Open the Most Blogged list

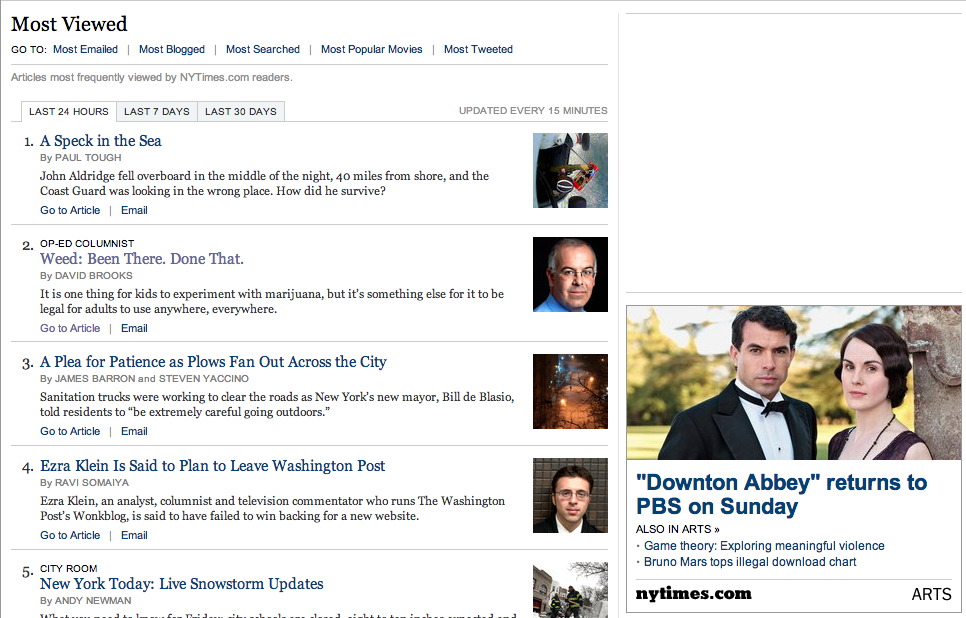[172, 49]
